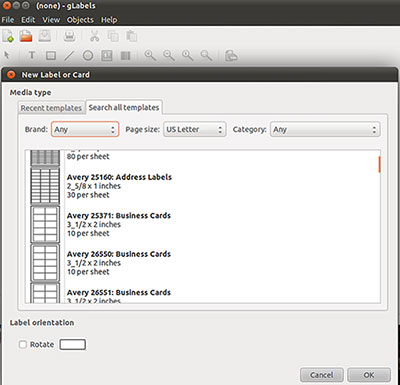Toggle the Rotate checkbox
The height and width of the screenshot is (385, 400).
[x=23, y=344]
